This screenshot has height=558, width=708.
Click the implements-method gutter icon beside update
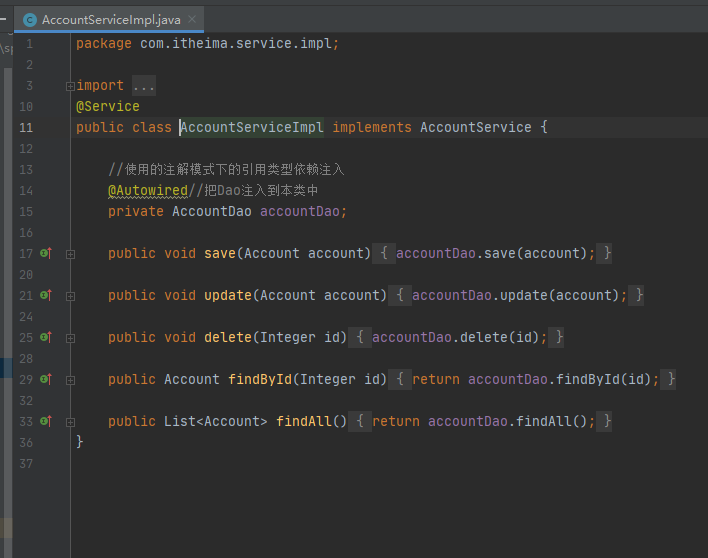point(45,296)
